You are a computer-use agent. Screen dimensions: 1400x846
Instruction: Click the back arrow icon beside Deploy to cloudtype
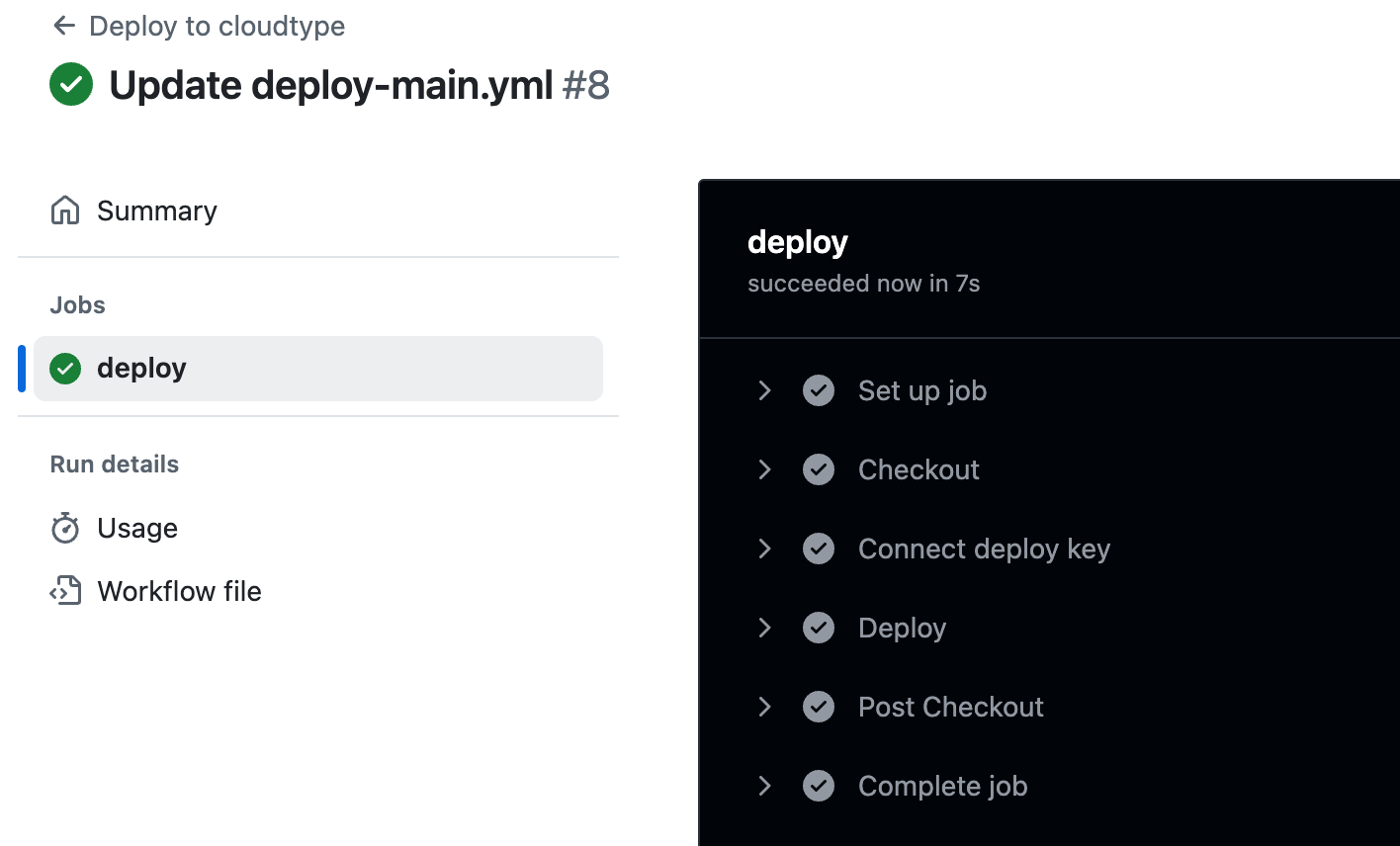(x=64, y=26)
